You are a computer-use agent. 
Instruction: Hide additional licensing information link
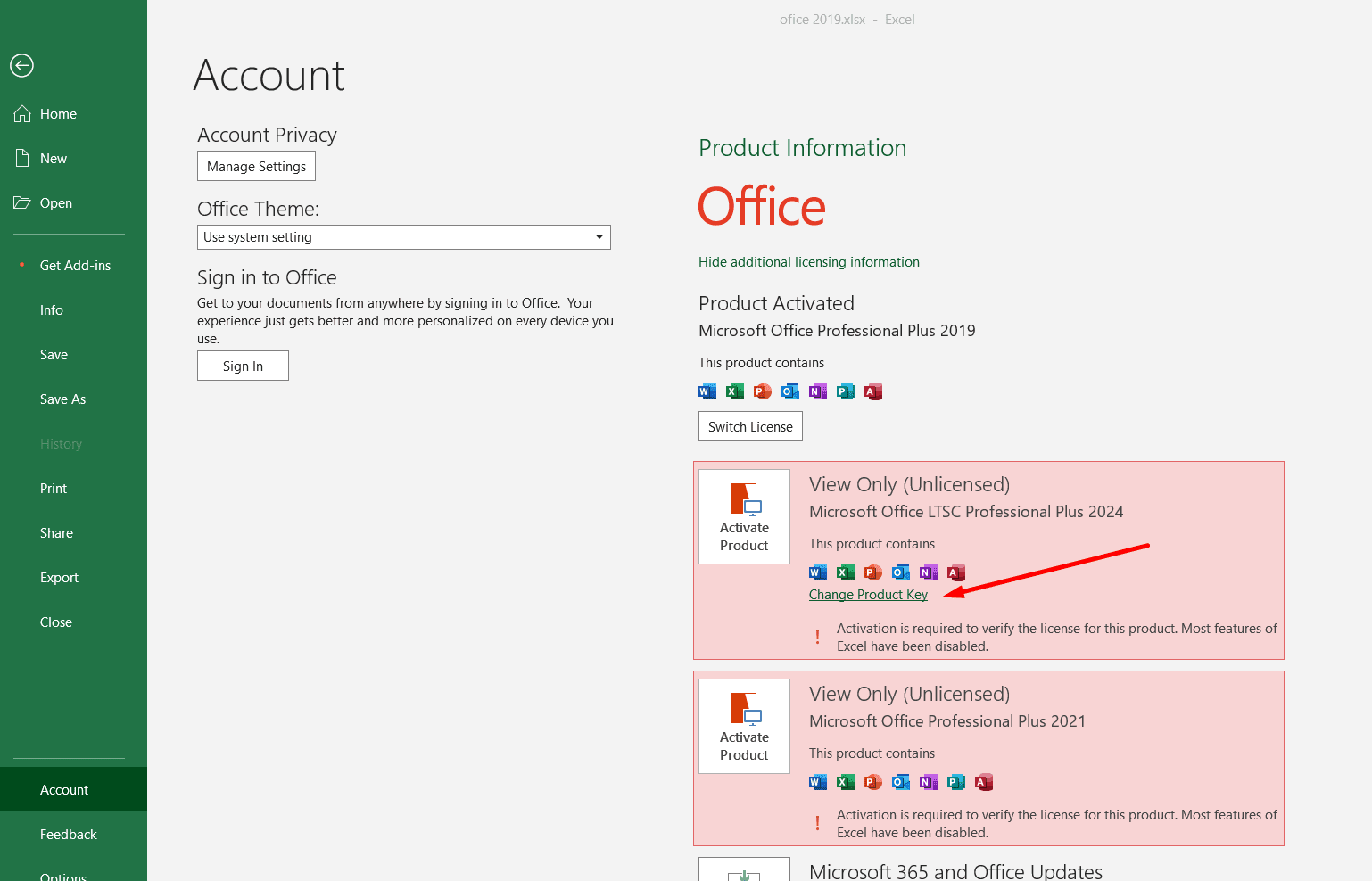(x=808, y=262)
